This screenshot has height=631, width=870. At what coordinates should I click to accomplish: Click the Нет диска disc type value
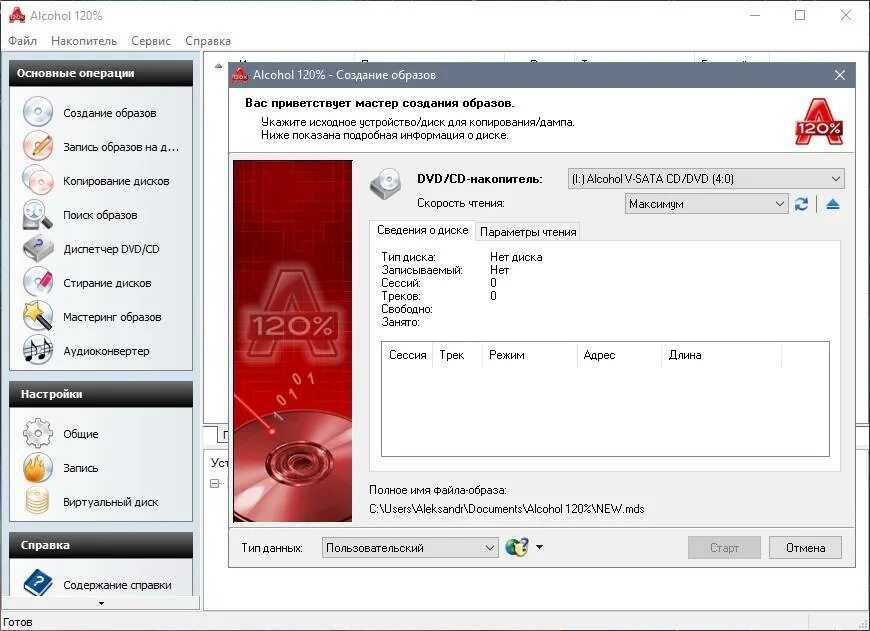[x=516, y=257]
